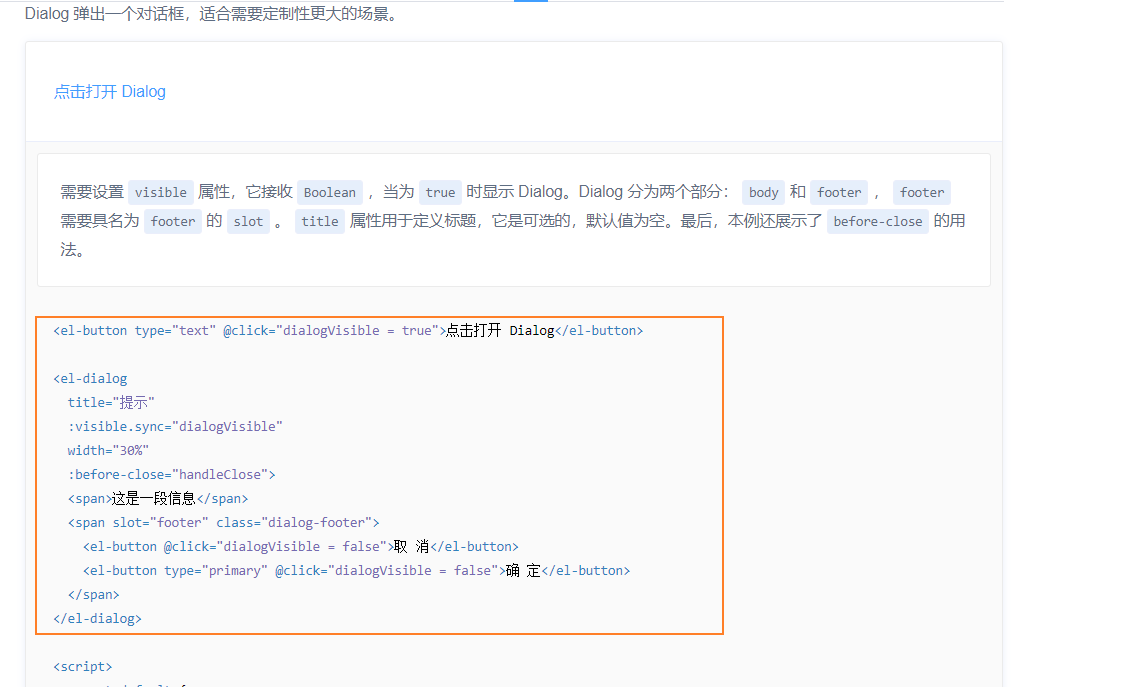Click the 'slot' inline code tag
This screenshot has width=1133, height=687.
(x=248, y=221)
